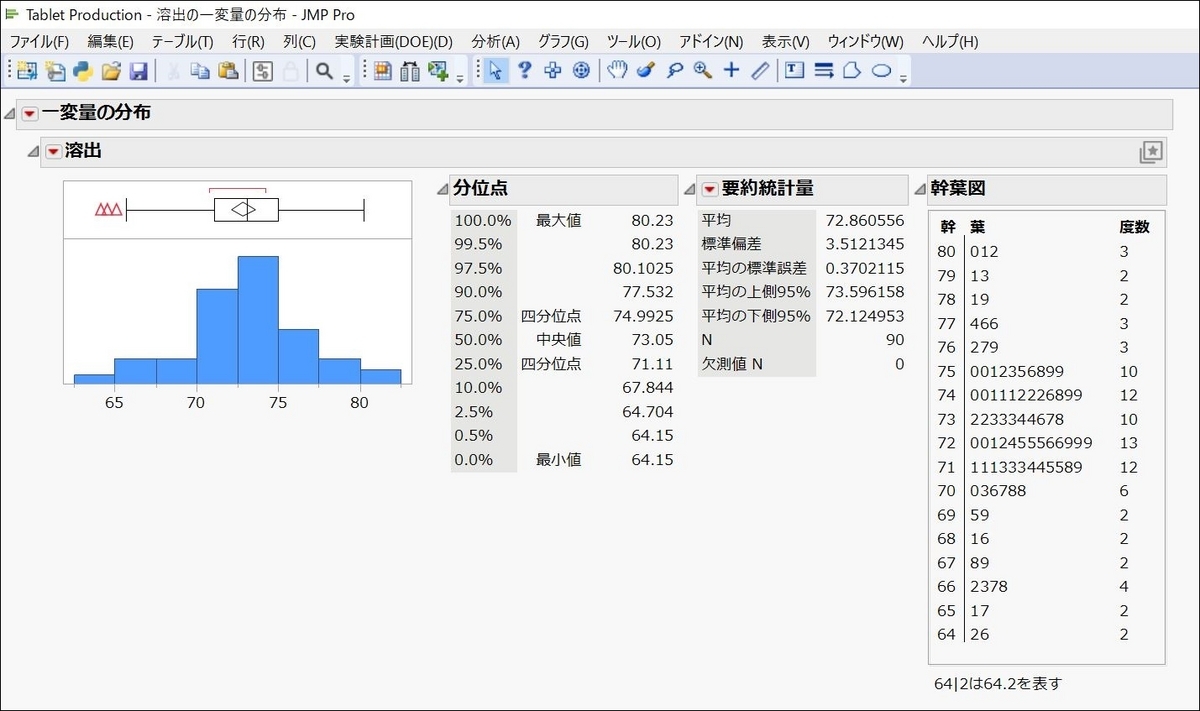
Task: Open the 分析(A) menu
Action: [x=496, y=42]
